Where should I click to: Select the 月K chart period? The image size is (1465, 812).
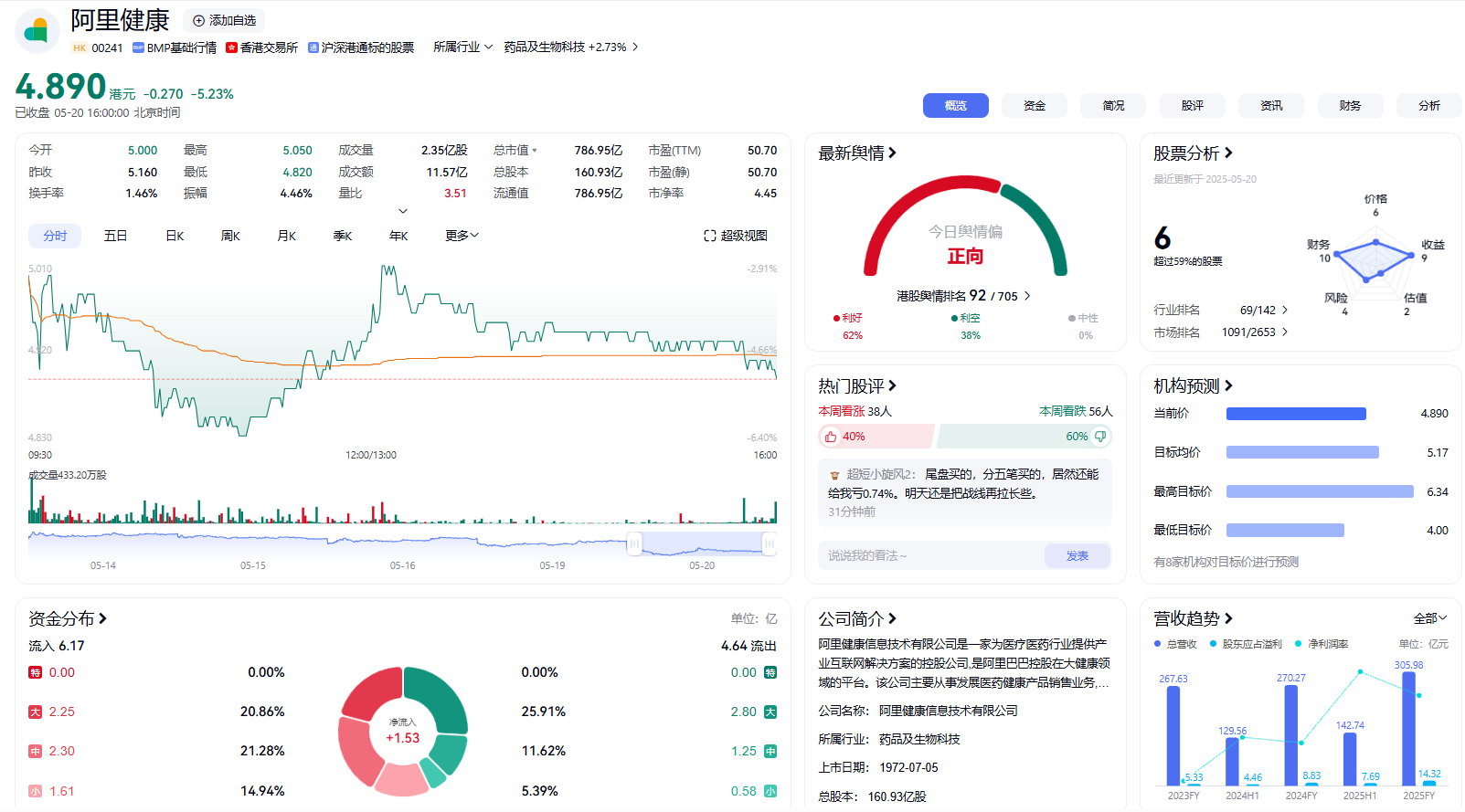(287, 236)
